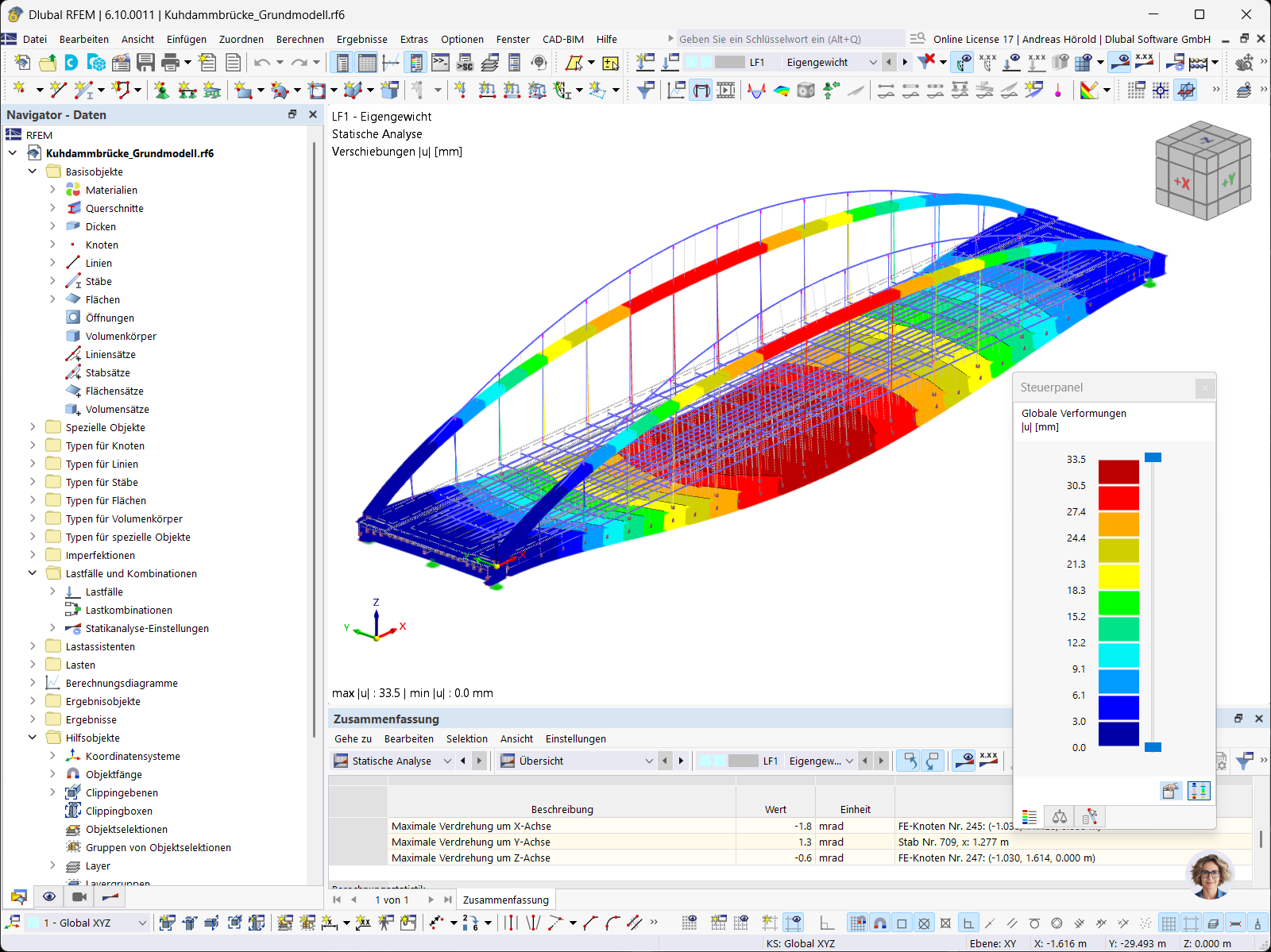Select the Save icon in the toolbar

(x=146, y=62)
